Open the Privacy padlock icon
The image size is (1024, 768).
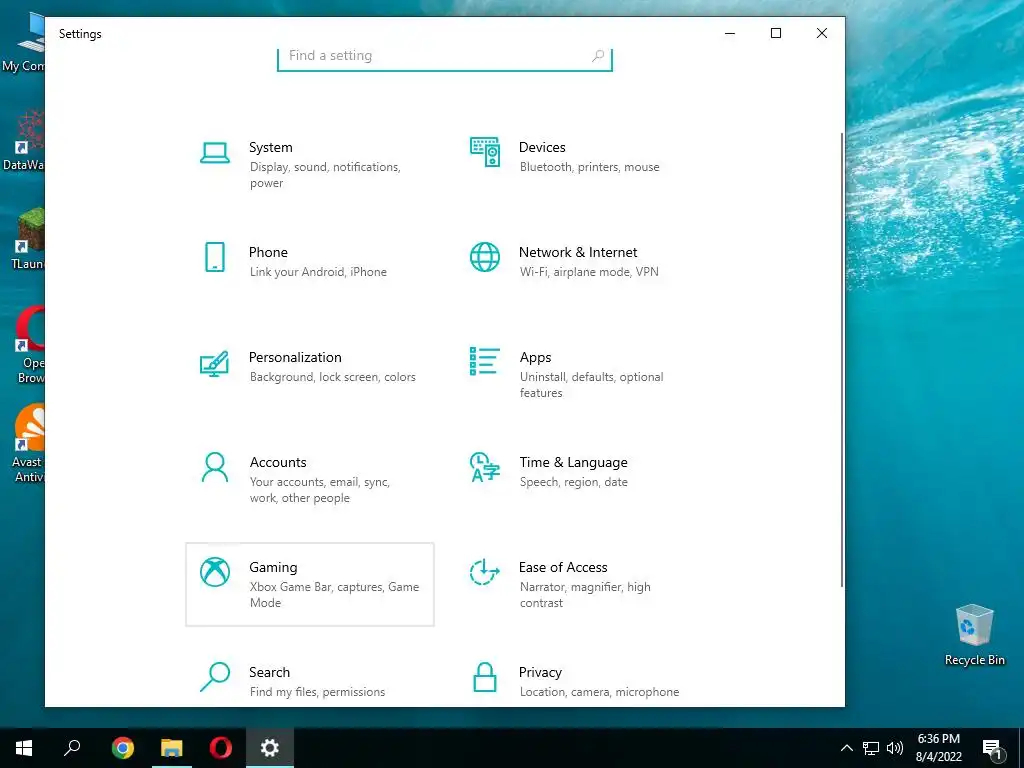[x=485, y=677]
